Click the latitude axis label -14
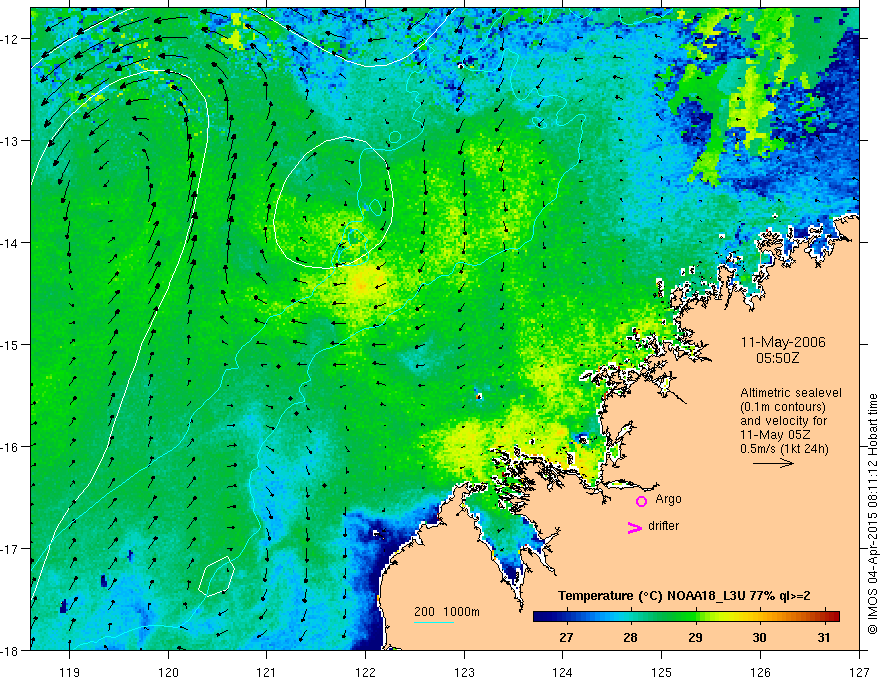The width and height of the screenshot is (880, 680). (10, 242)
